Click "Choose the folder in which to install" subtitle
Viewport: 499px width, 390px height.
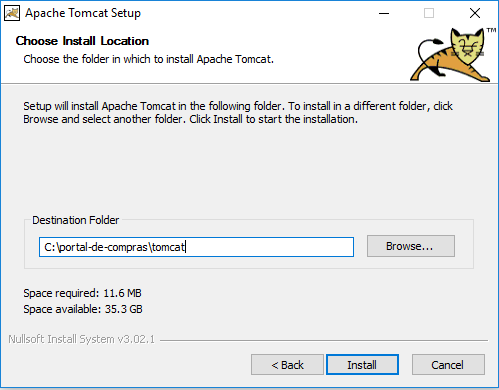point(148,59)
